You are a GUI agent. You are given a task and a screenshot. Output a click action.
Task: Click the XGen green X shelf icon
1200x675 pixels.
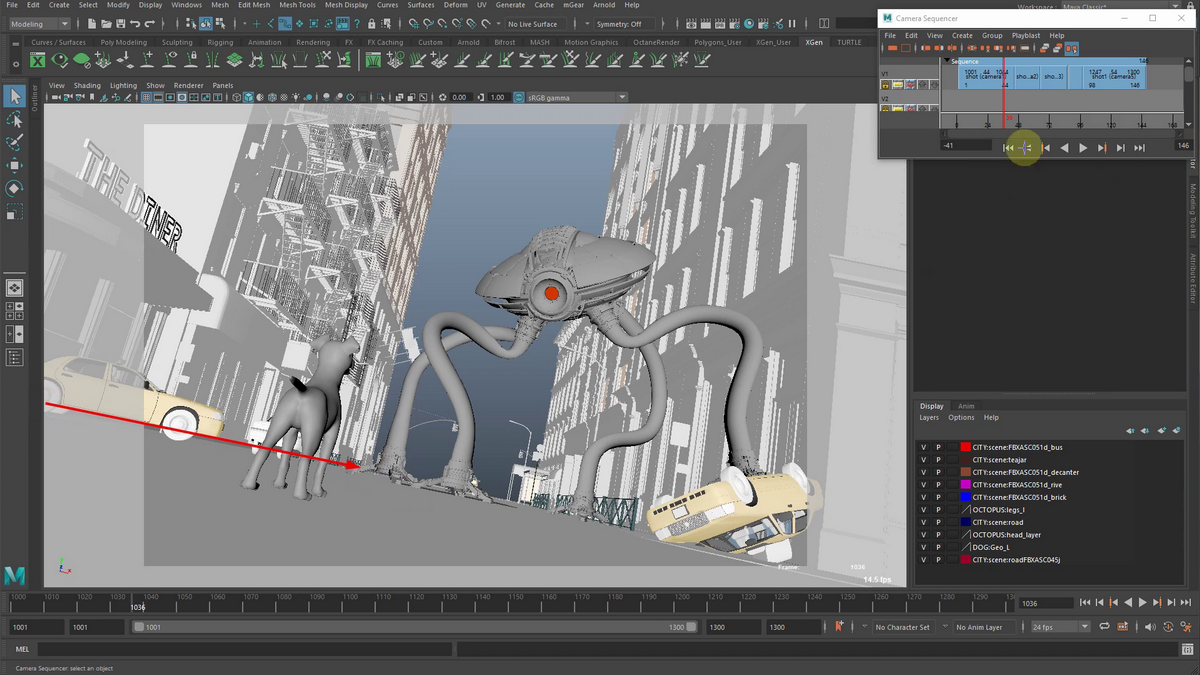pyautogui.click(x=38, y=61)
